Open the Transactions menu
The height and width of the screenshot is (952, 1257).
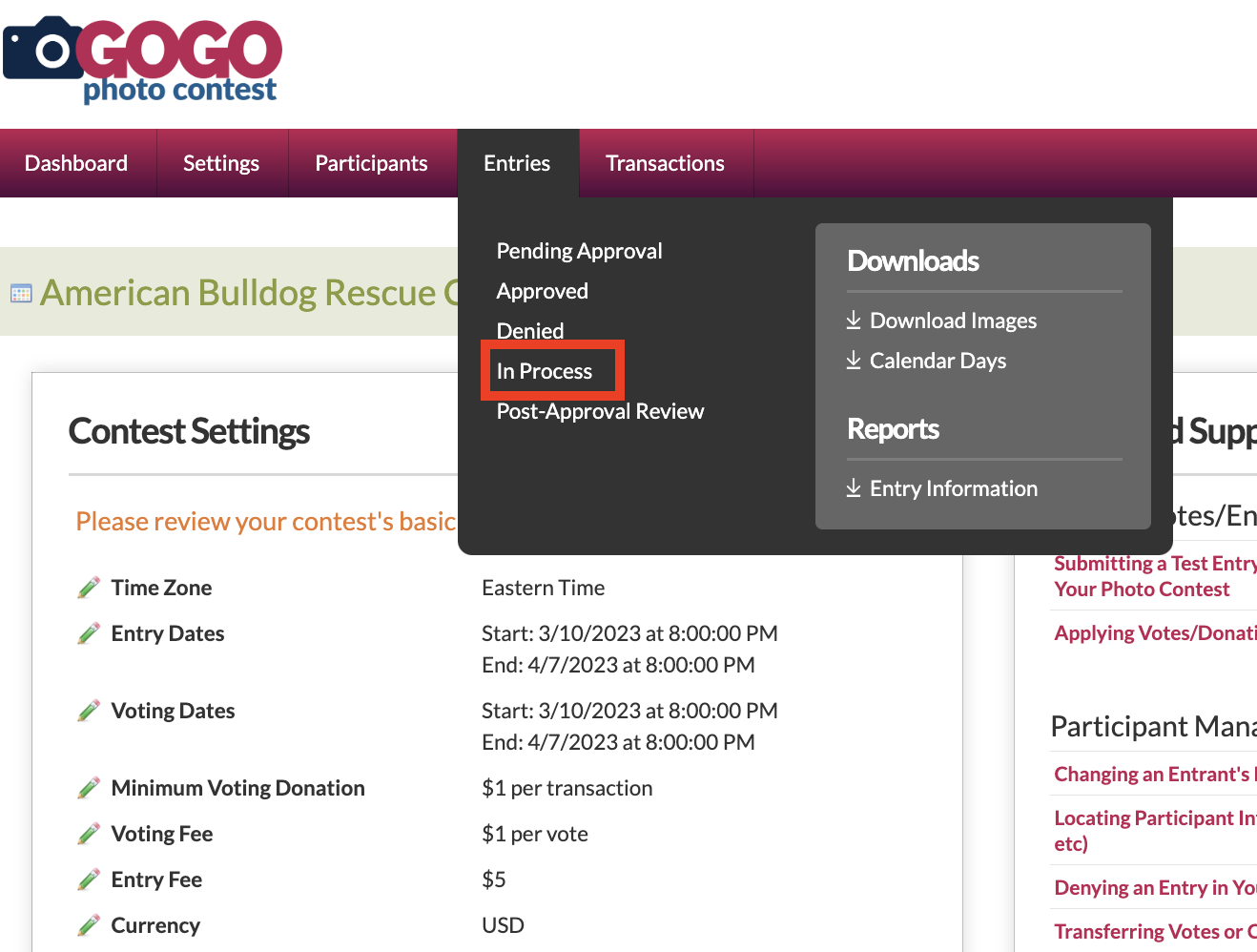point(665,163)
